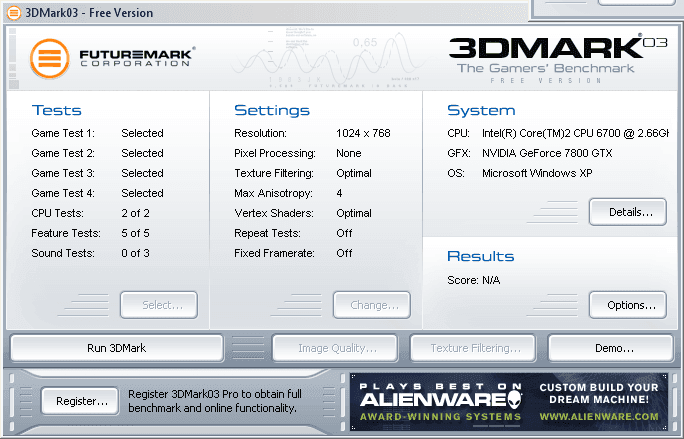Click the orange Futuremark logo
684x439 pixels.
coord(50,58)
